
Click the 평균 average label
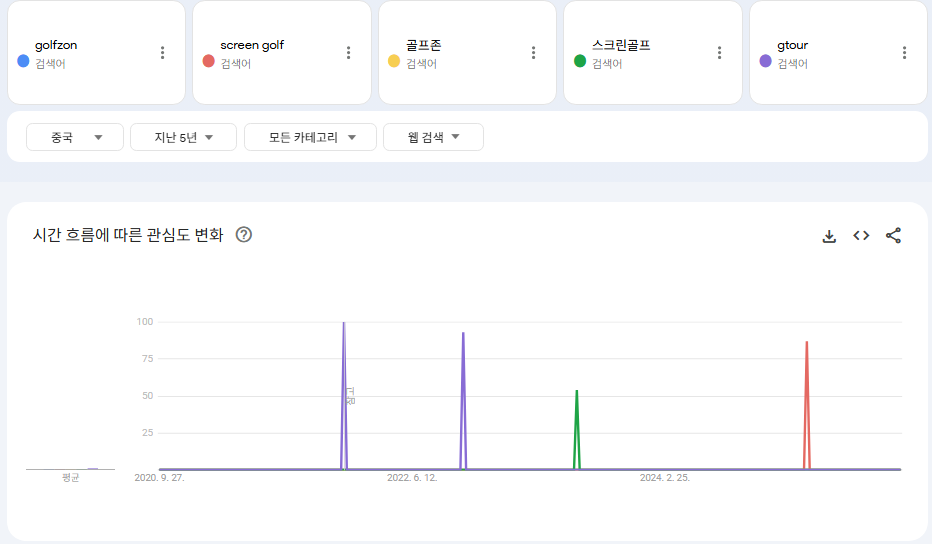click(71, 478)
